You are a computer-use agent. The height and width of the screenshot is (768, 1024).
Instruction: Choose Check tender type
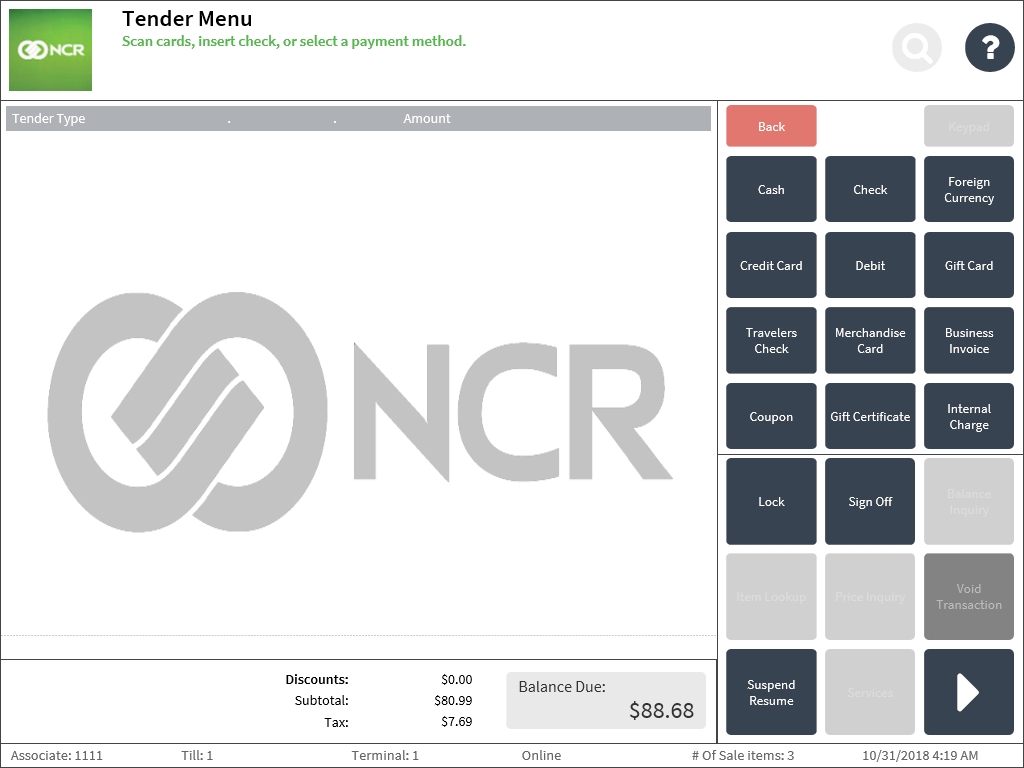click(x=870, y=189)
